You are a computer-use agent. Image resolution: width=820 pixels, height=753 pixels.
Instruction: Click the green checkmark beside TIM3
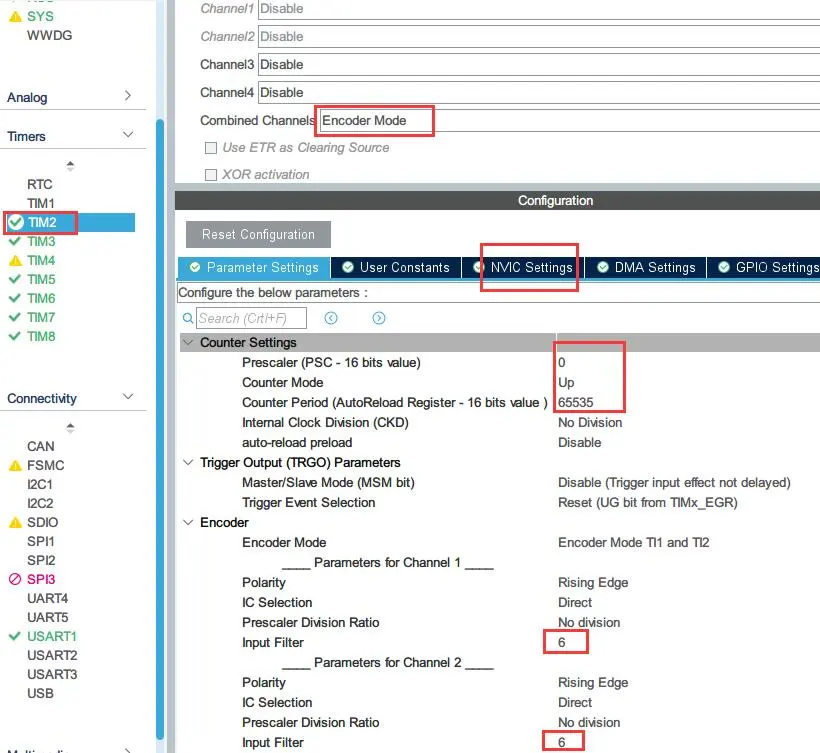pyautogui.click(x=15, y=242)
